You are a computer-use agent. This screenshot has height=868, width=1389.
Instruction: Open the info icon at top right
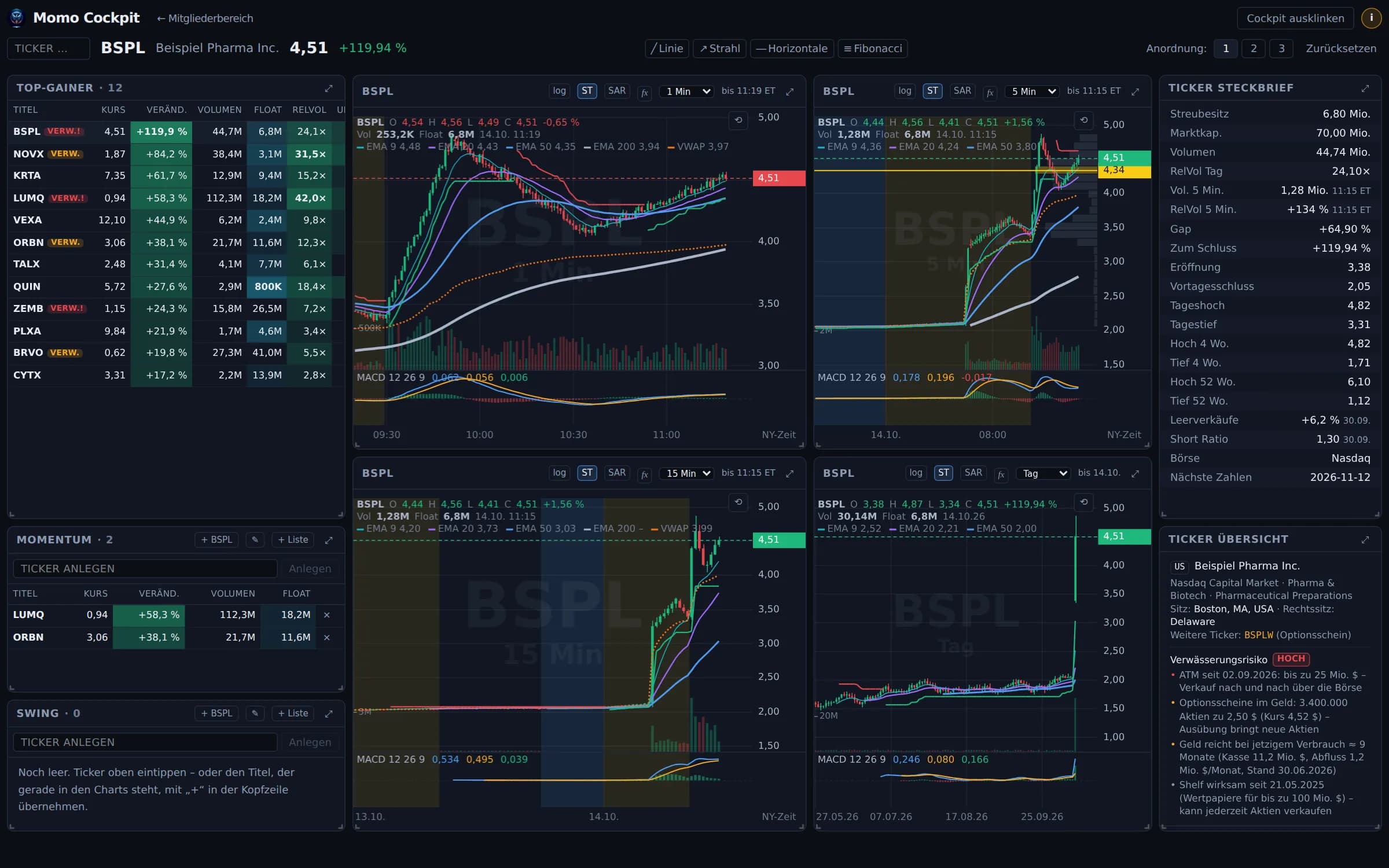coord(1371,18)
